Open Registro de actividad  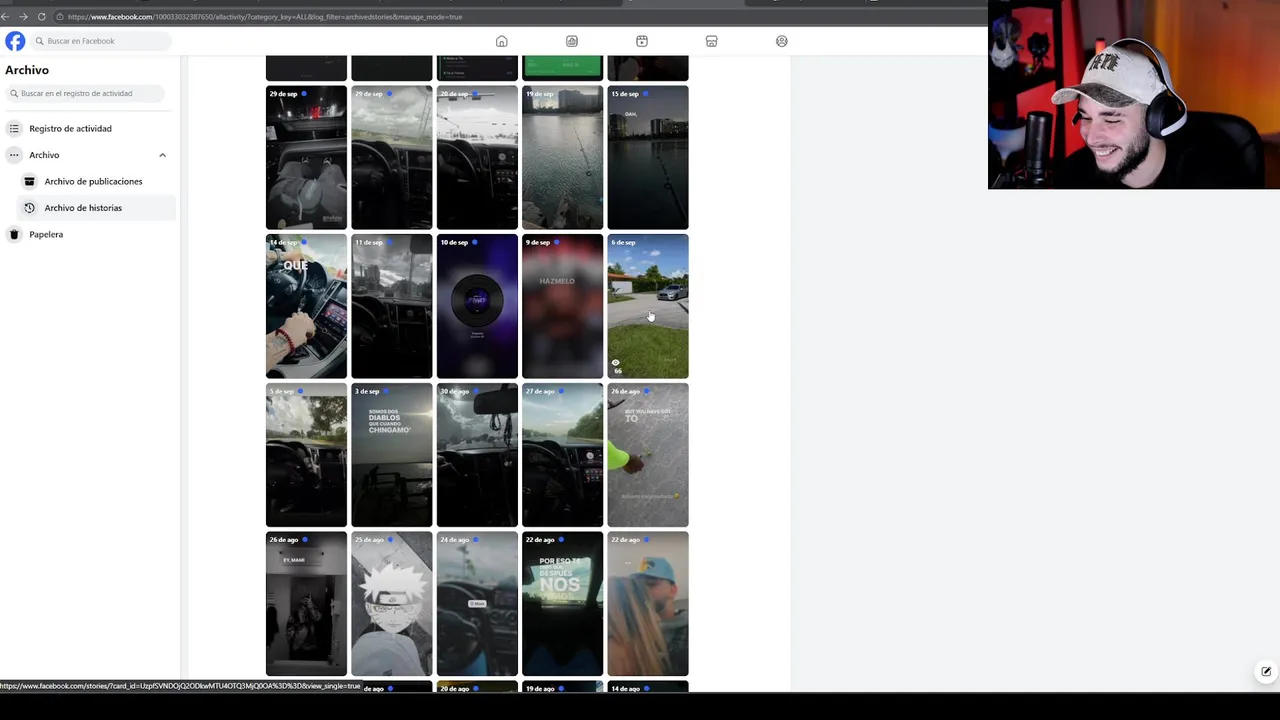88,128
